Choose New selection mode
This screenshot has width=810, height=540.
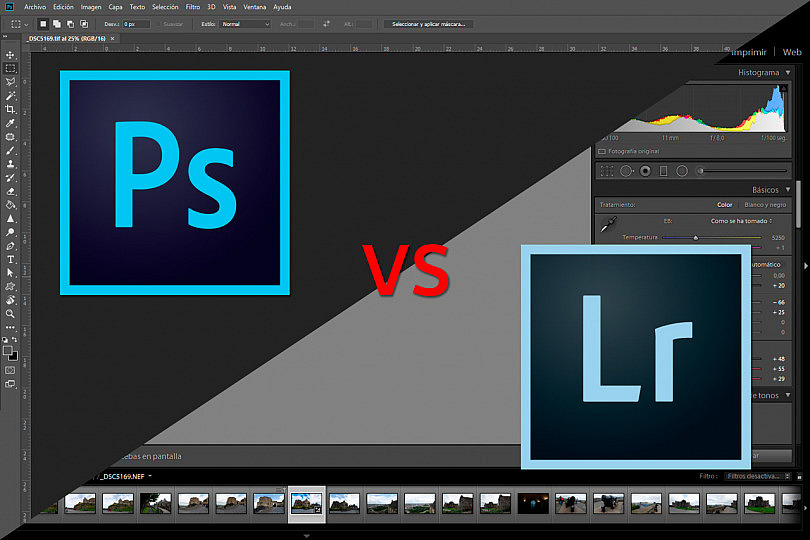pos(43,24)
